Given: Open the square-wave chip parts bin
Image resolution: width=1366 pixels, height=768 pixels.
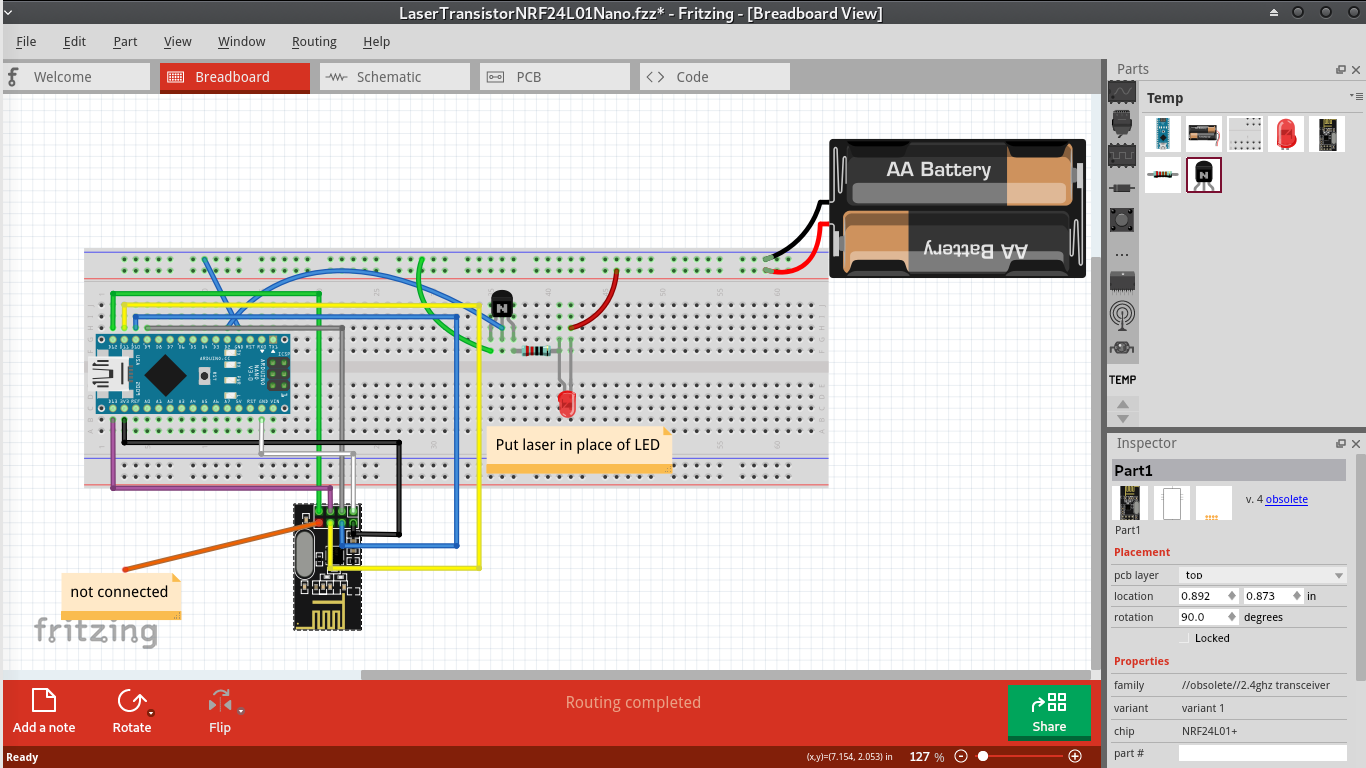Looking at the screenshot, I should click(1122, 156).
